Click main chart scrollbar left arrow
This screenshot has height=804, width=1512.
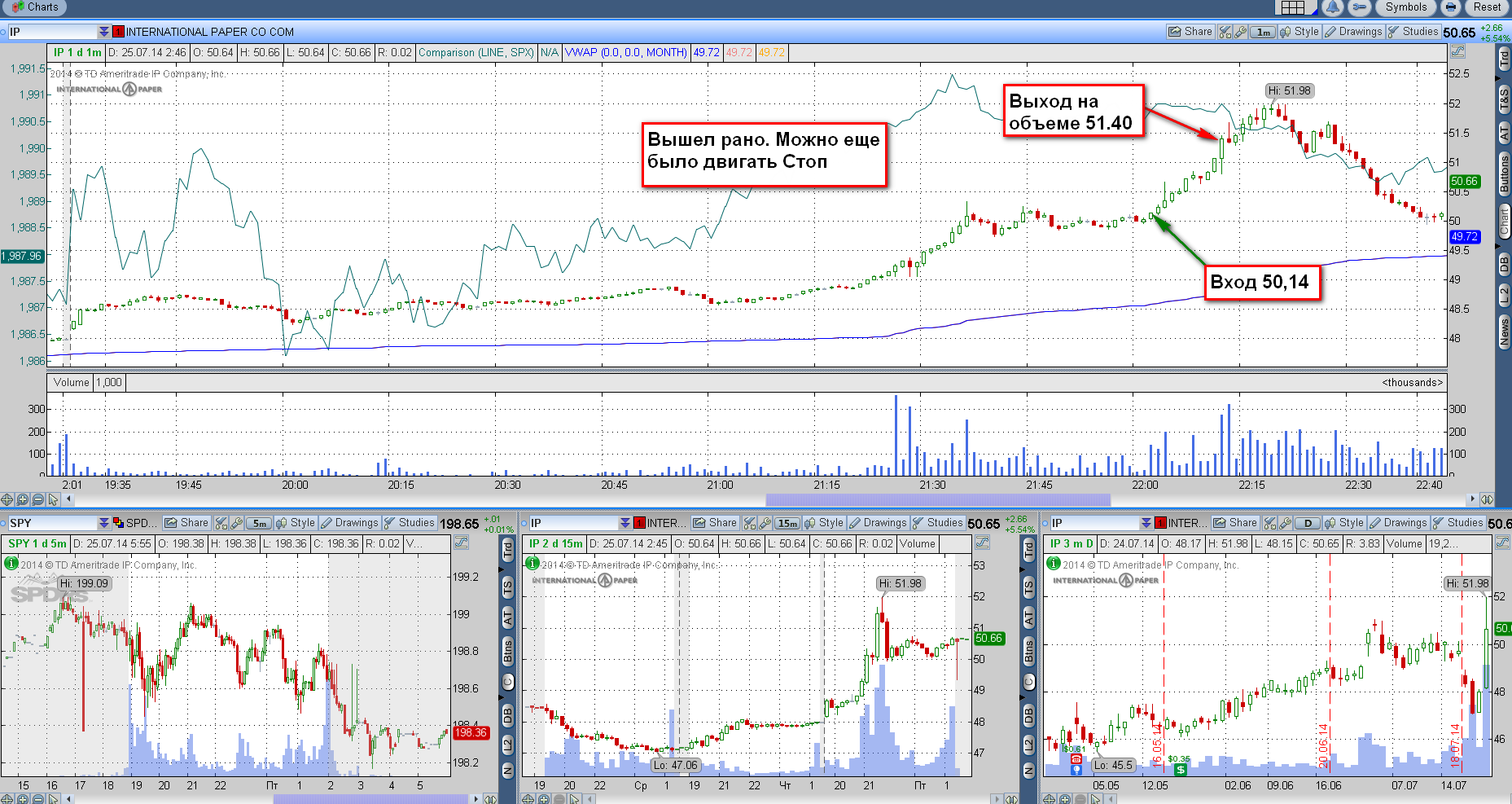point(69,499)
